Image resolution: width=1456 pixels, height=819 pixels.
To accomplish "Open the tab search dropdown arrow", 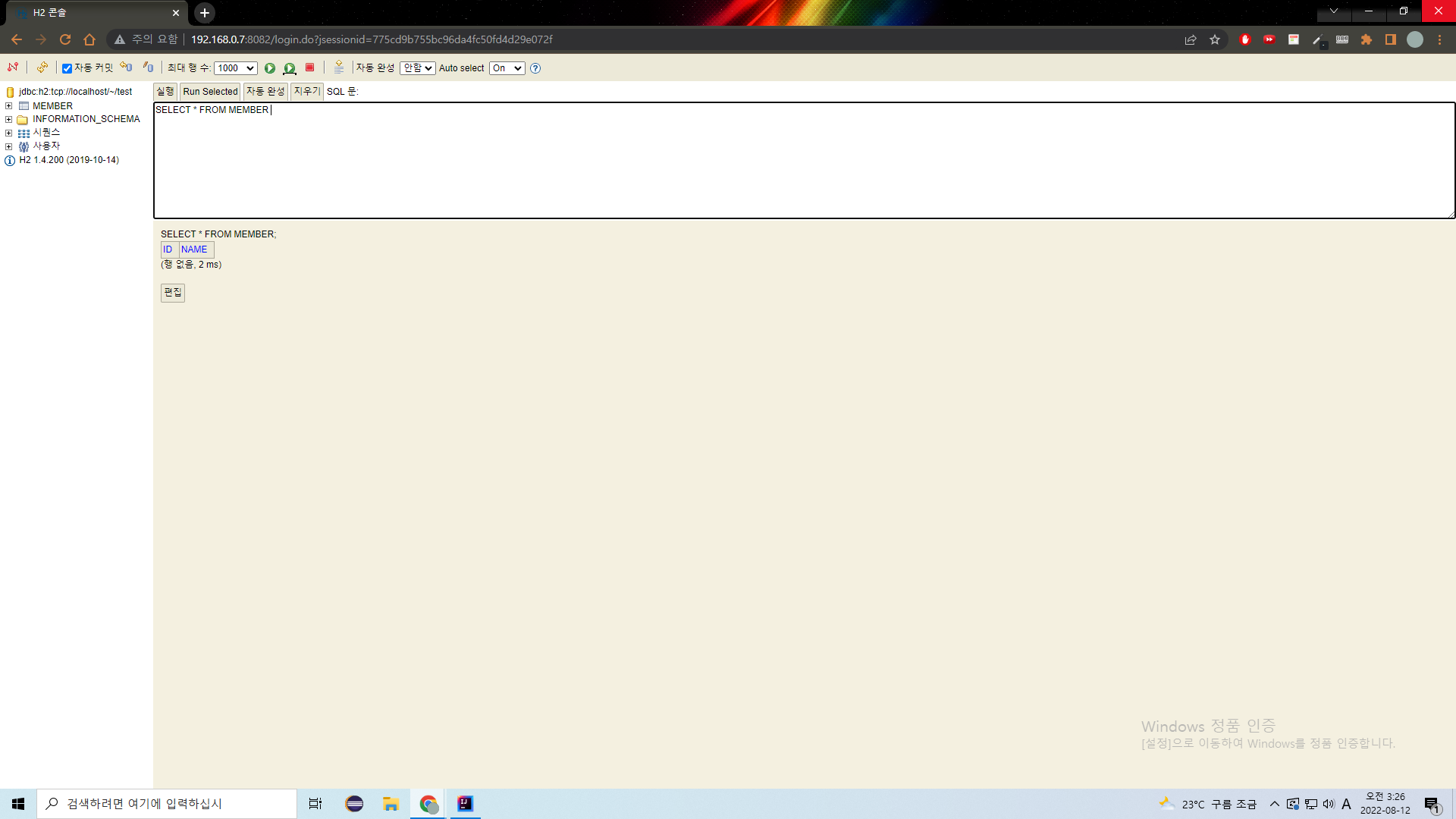I will tap(1334, 11).
